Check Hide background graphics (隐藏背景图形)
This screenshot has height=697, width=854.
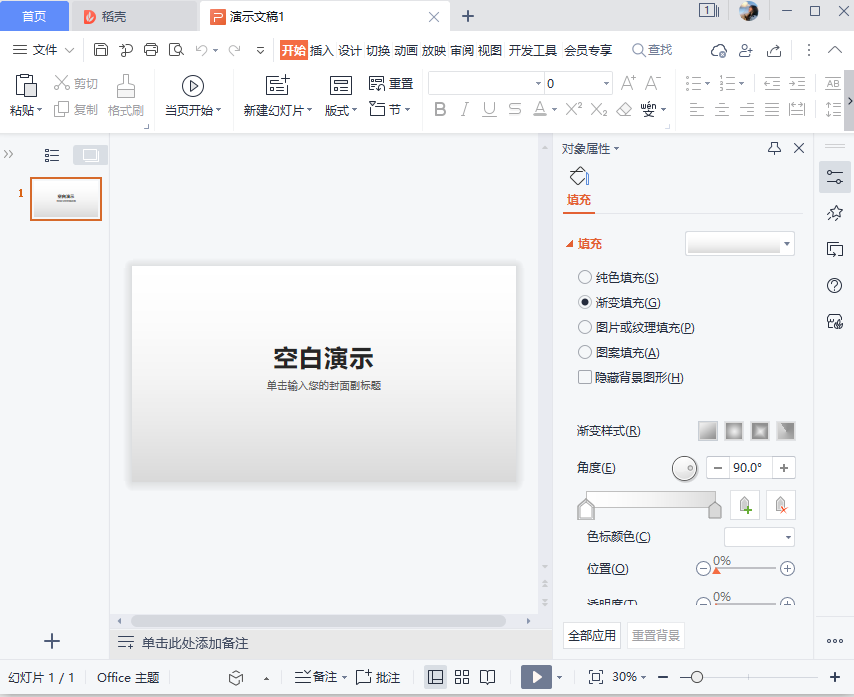click(x=584, y=377)
